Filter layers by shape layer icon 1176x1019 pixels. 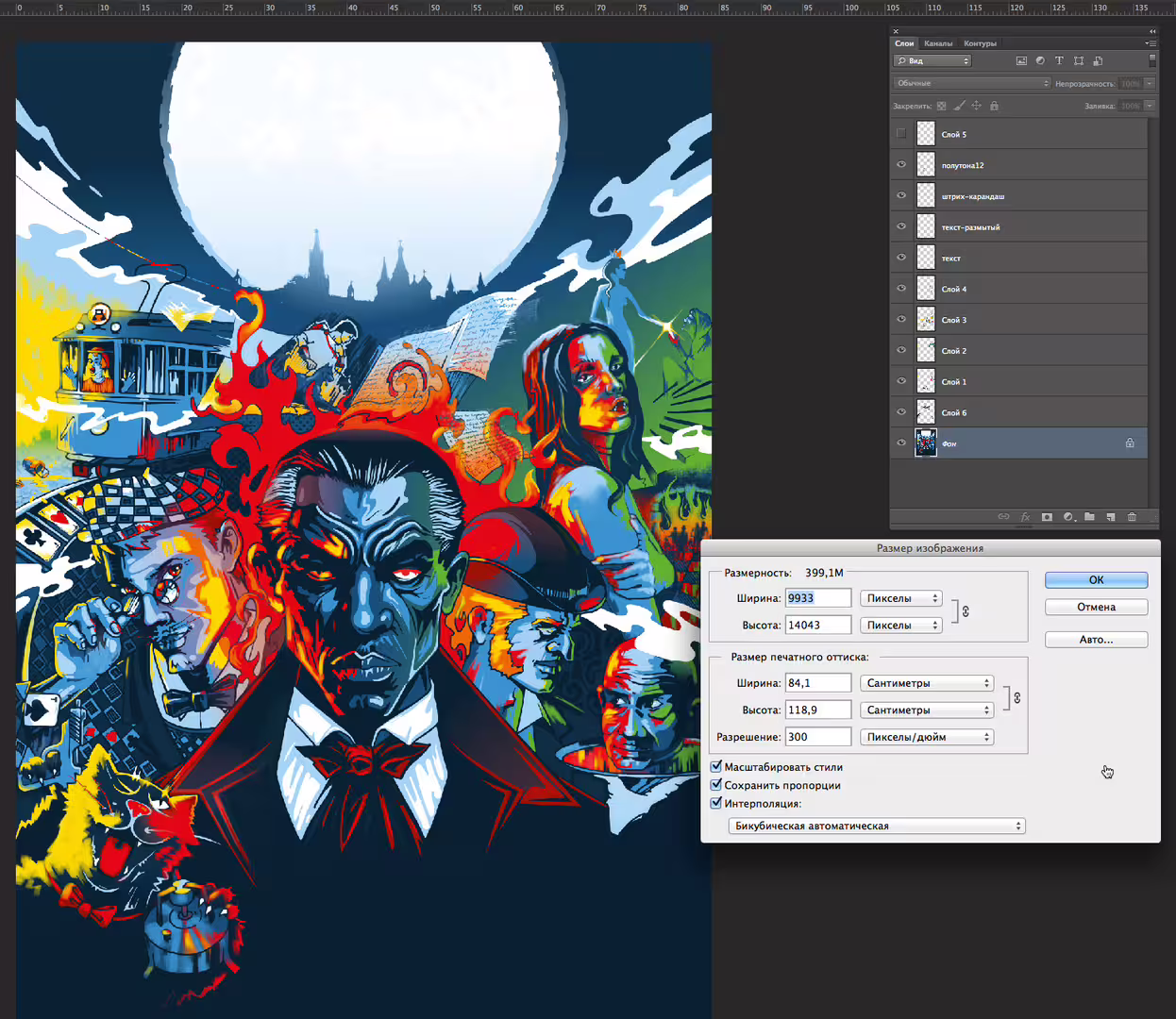coord(1079,60)
